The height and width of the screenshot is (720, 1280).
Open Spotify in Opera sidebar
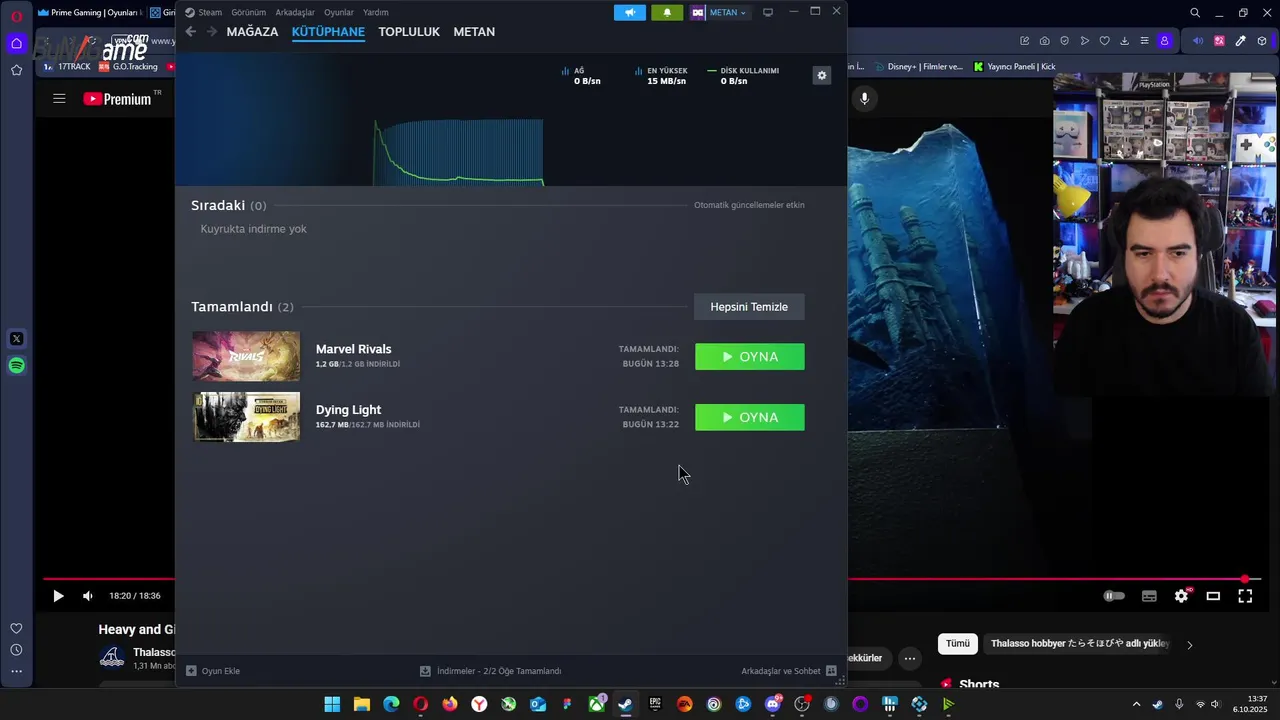coord(16,366)
